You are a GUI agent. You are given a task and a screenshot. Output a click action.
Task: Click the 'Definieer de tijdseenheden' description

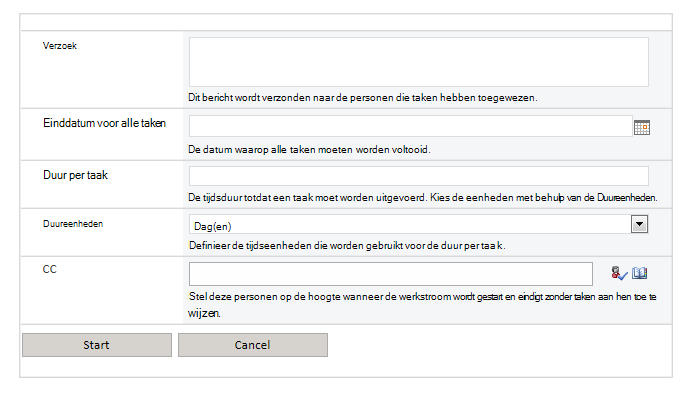(x=347, y=246)
